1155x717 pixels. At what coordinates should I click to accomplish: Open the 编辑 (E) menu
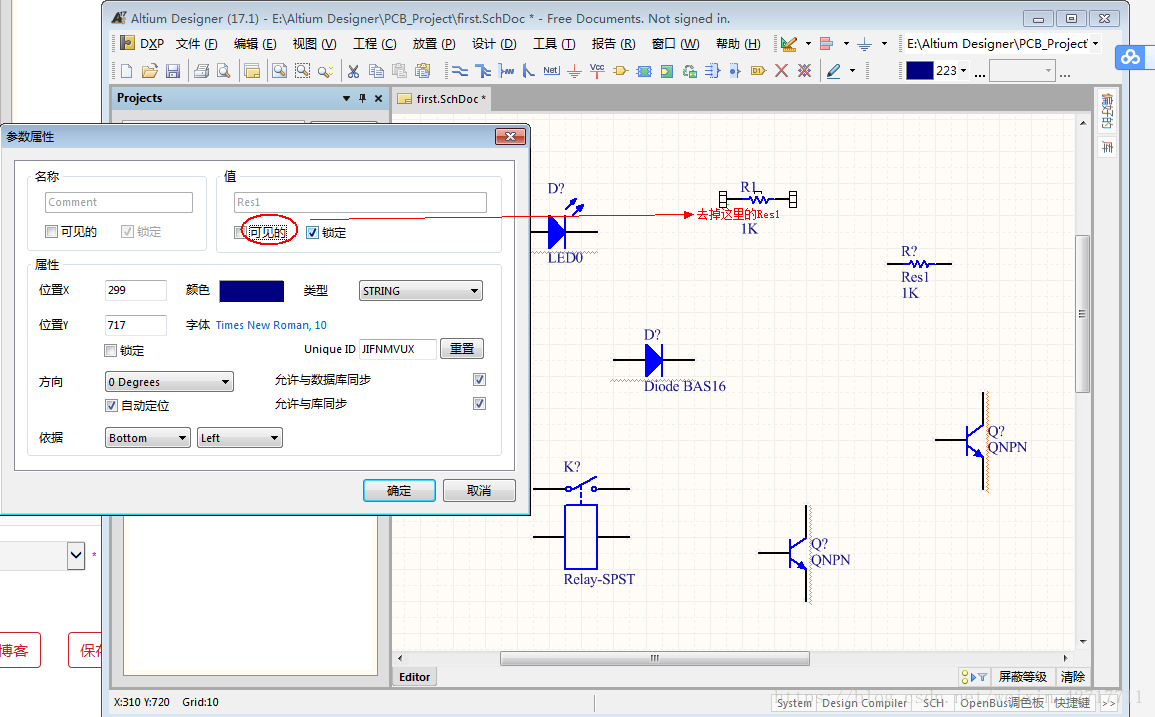[x=255, y=43]
